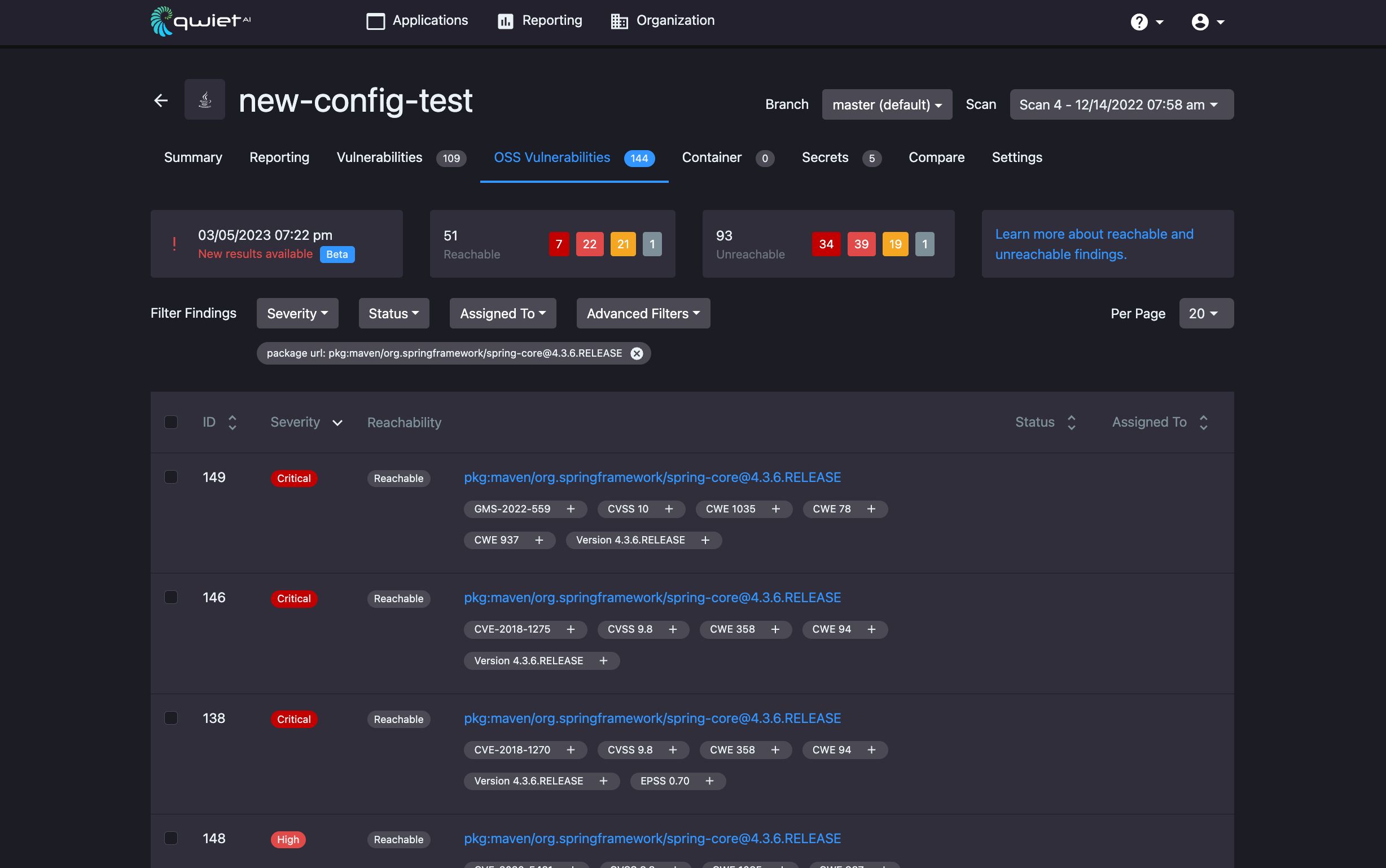Click the orange reachable count 21 badge
The width and height of the screenshot is (1386, 868).
(623, 244)
